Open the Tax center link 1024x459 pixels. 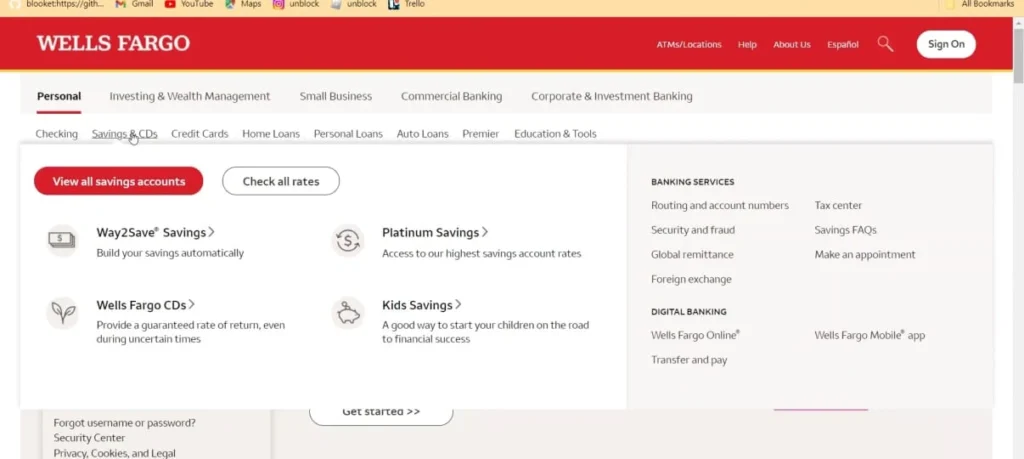838,205
